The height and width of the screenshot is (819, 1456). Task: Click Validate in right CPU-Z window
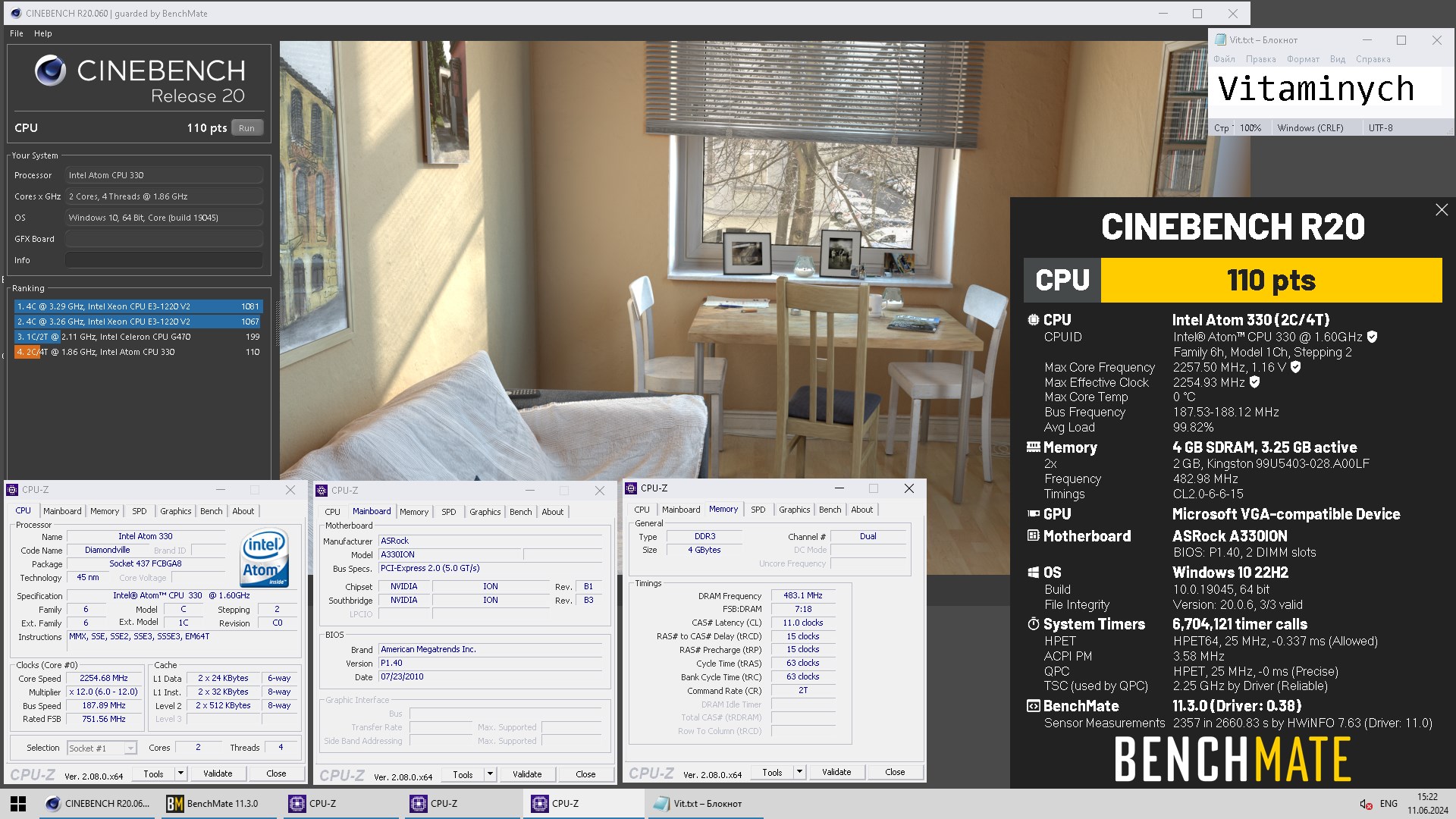(x=836, y=772)
